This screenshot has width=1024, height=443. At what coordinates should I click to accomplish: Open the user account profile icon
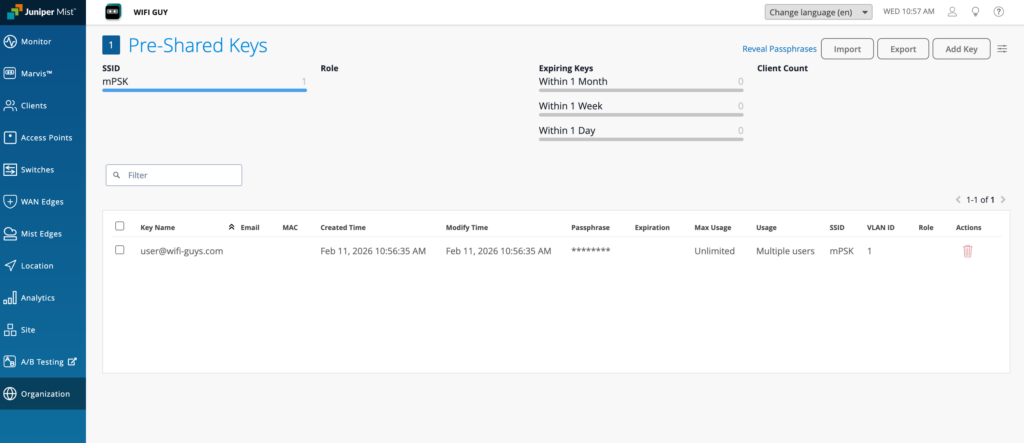click(952, 12)
